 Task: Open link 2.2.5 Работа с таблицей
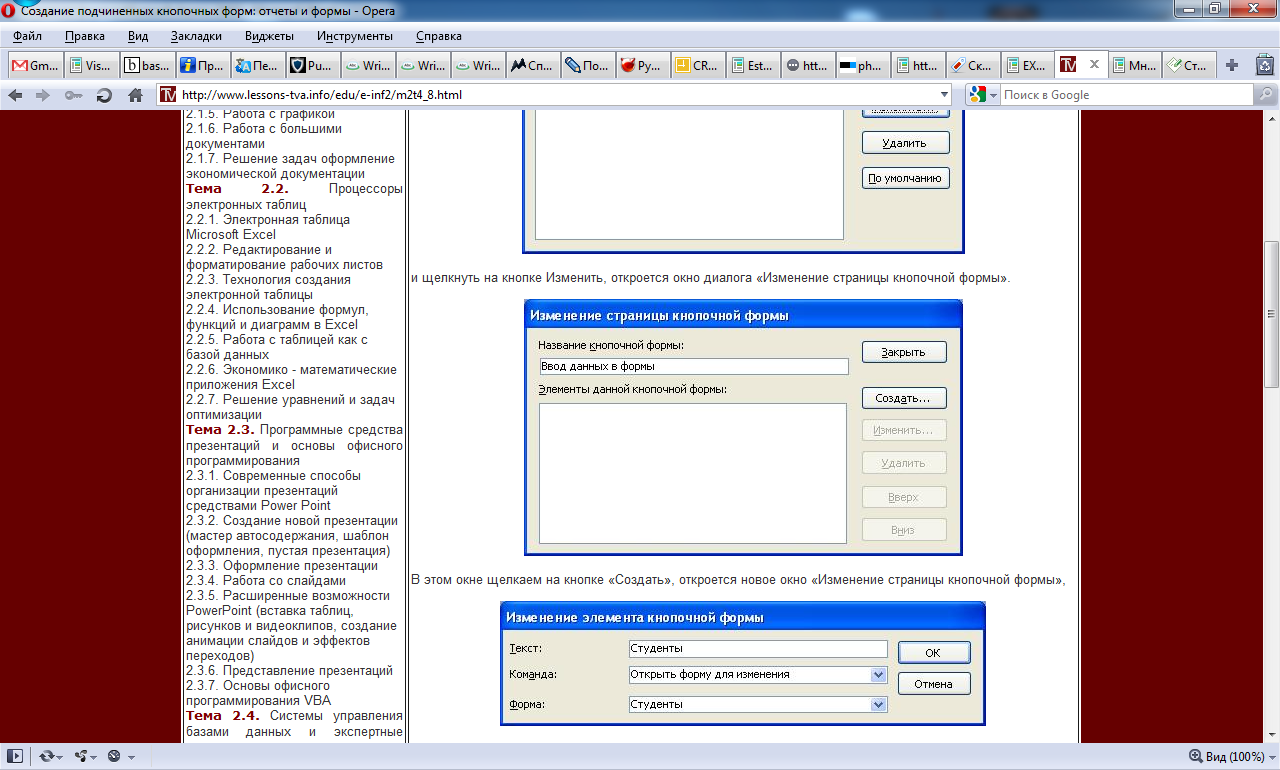(277, 347)
